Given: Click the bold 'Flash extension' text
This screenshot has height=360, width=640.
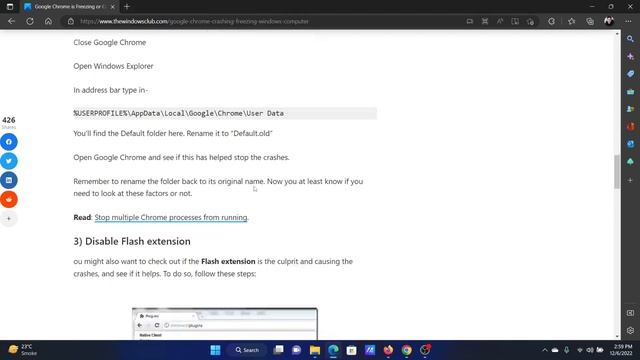Looking at the screenshot, I should (228, 261).
